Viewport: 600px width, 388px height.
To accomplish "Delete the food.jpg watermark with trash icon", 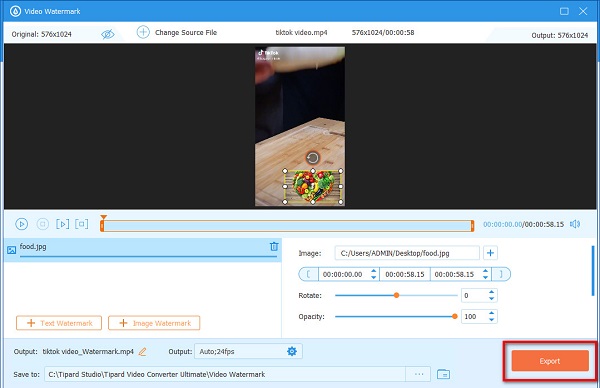I will coord(274,247).
